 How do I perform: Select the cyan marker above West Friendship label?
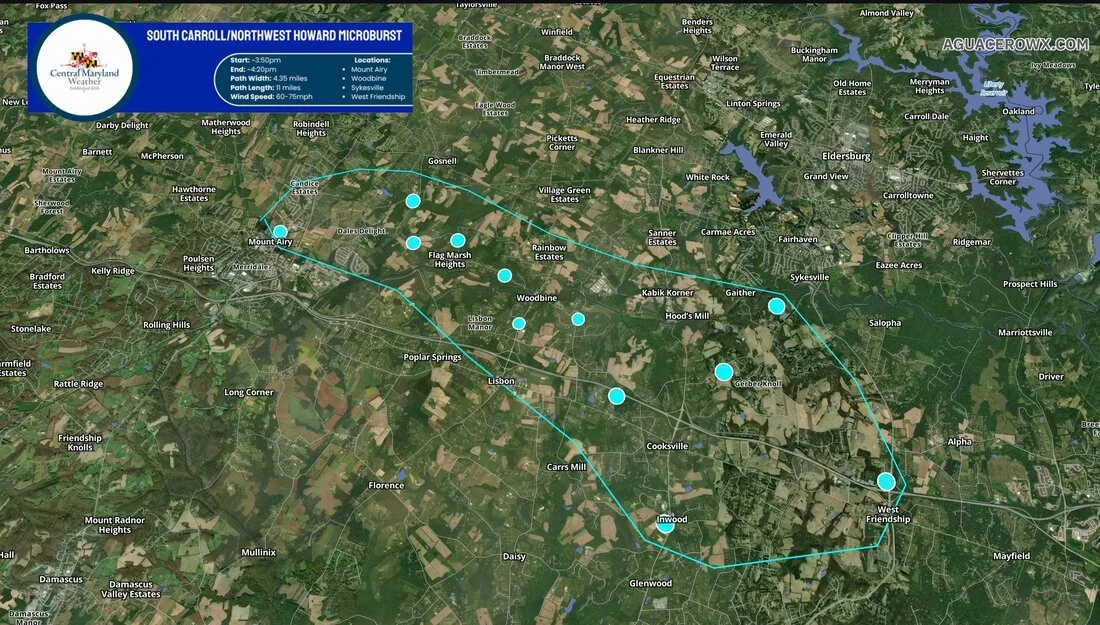pyautogui.click(x=886, y=481)
